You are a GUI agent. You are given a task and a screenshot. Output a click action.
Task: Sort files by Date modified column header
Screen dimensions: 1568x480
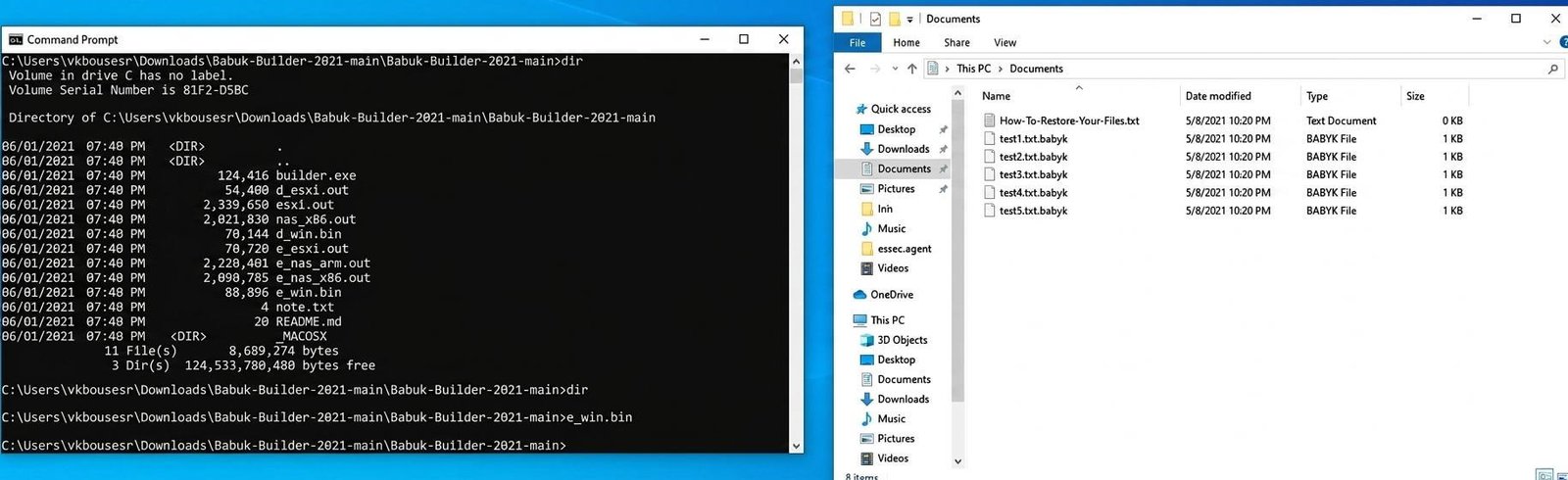(x=1218, y=96)
